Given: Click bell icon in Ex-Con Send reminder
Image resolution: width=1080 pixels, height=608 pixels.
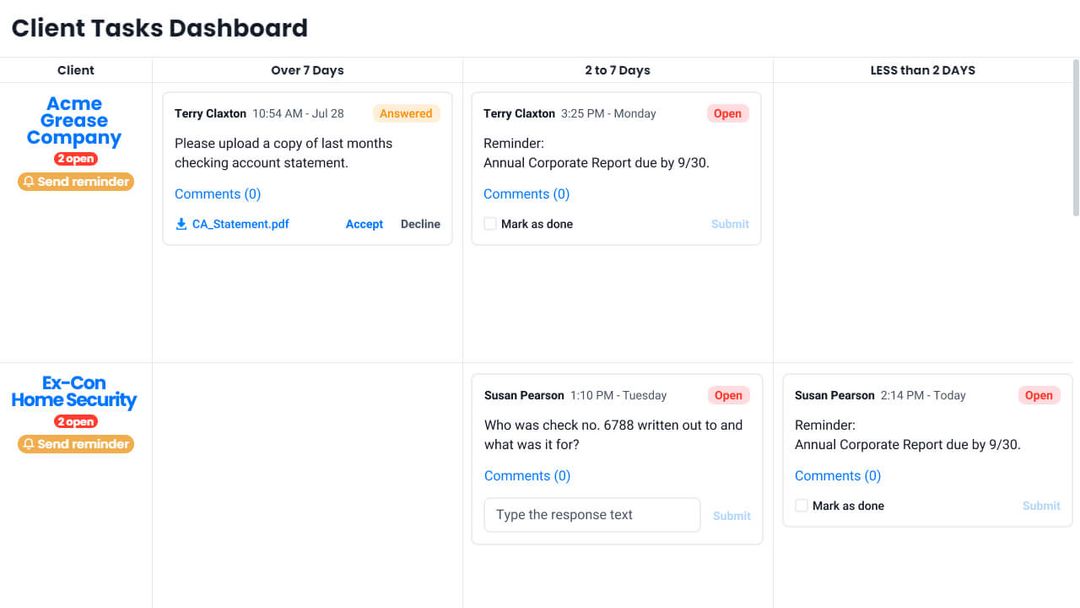Looking at the screenshot, I should (x=28, y=444).
